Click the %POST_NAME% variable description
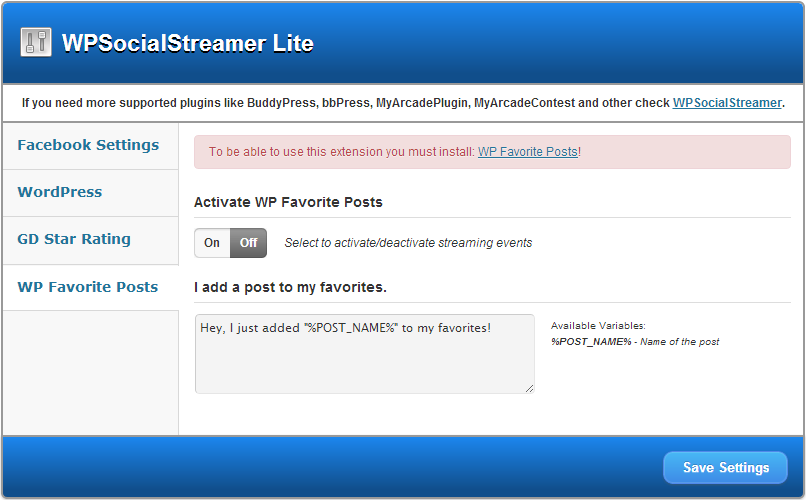 tap(635, 342)
